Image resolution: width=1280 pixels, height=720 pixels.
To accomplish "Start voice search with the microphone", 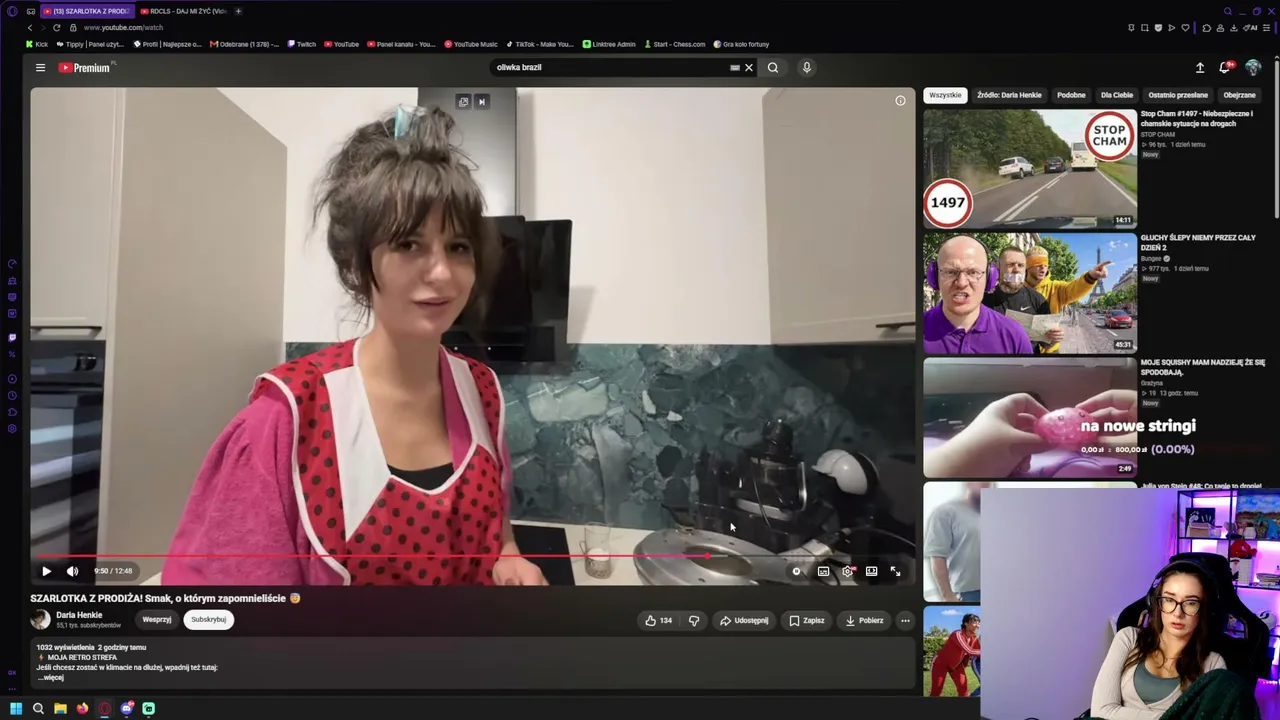I will (807, 68).
